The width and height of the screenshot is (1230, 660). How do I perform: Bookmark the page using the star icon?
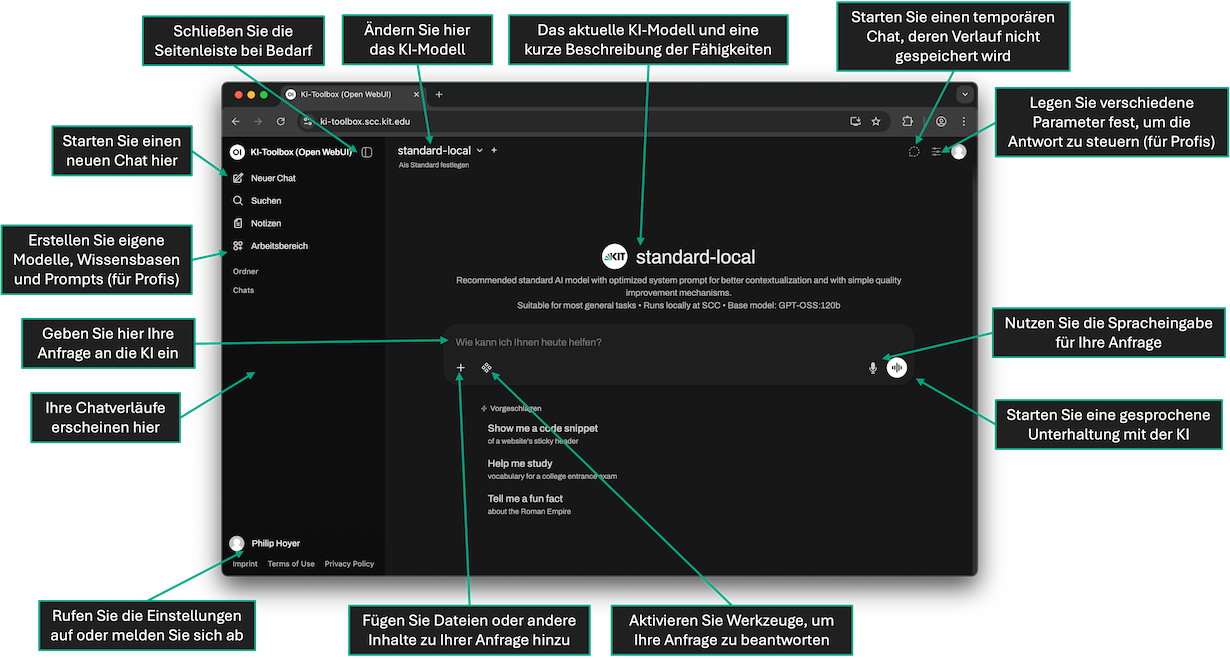(876, 121)
